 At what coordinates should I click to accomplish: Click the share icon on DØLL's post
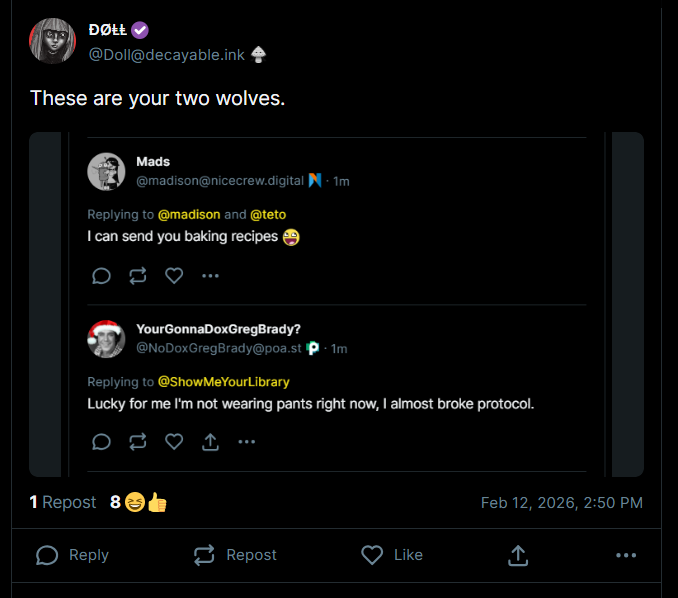point(518,555)
